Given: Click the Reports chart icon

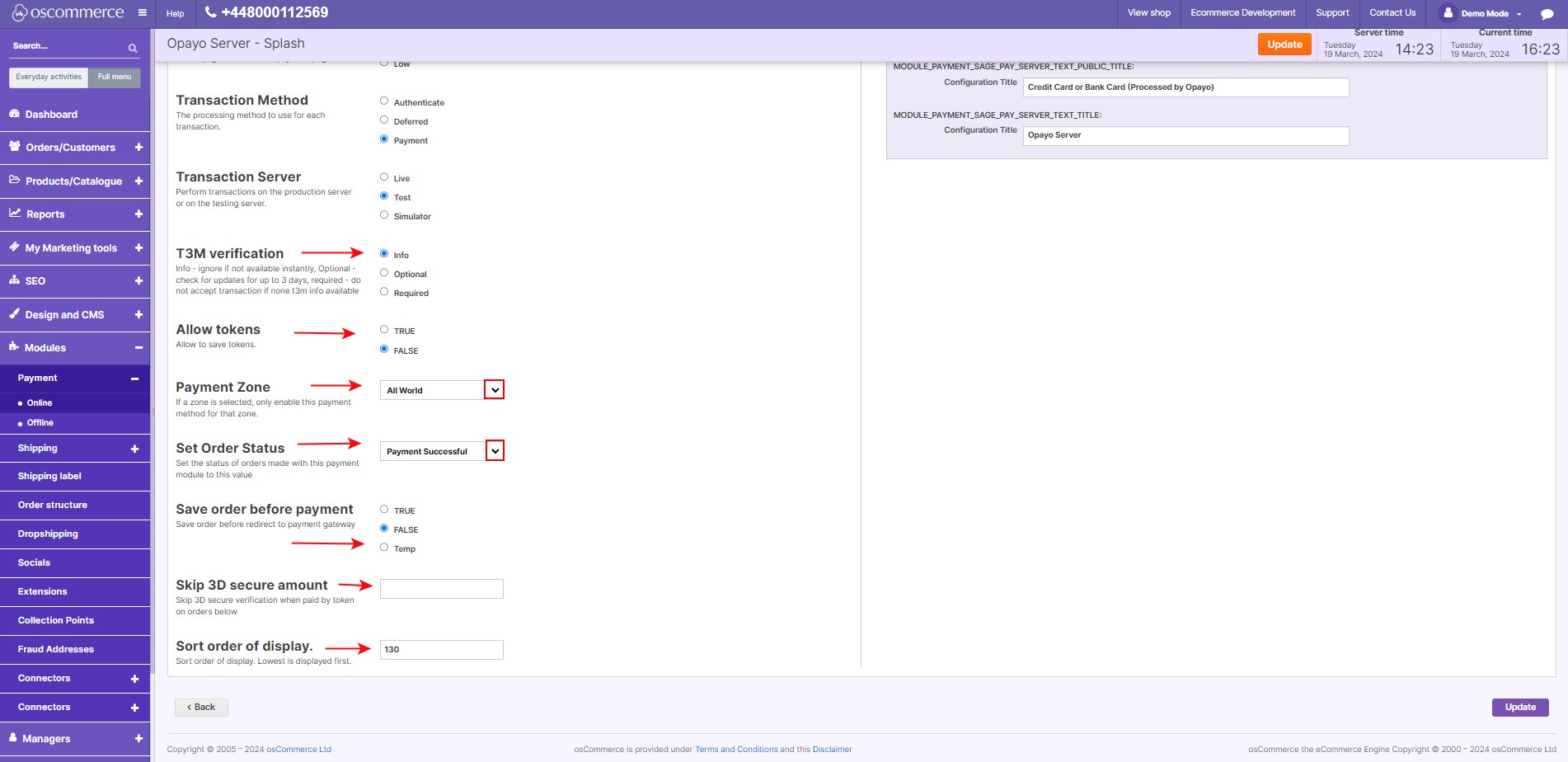Looking at the screenshot, I should (x=15, y=213).
